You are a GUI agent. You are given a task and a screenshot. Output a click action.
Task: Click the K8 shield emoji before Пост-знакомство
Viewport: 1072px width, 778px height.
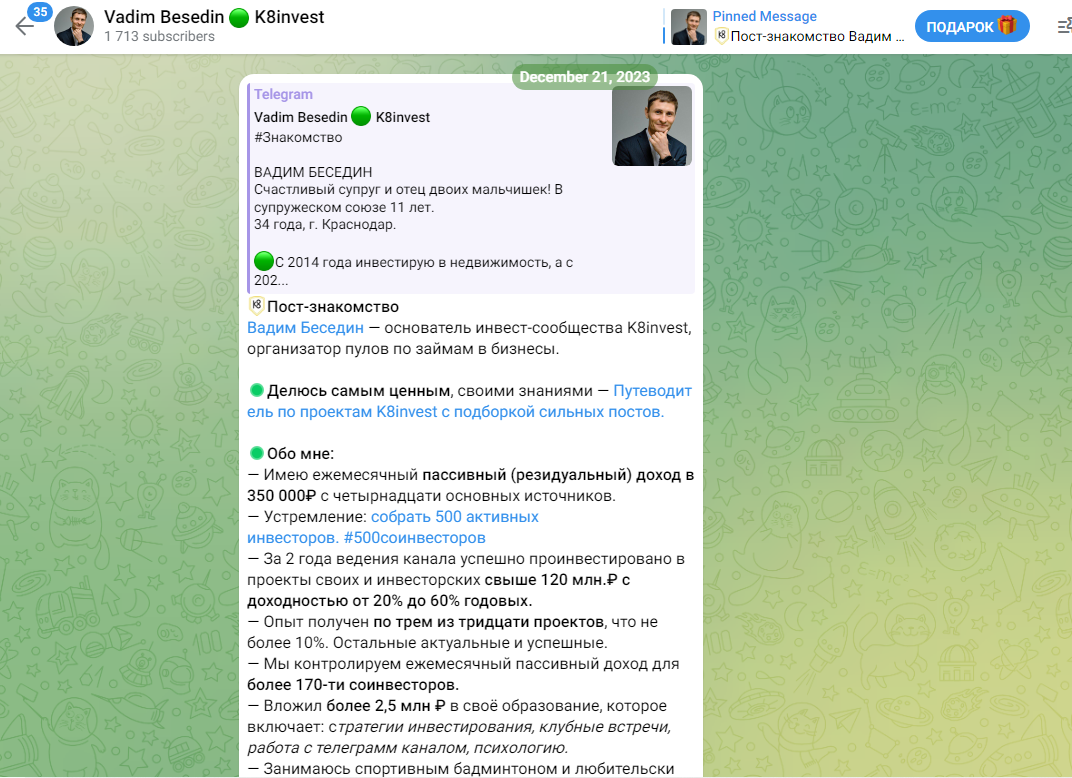point(256,306)
